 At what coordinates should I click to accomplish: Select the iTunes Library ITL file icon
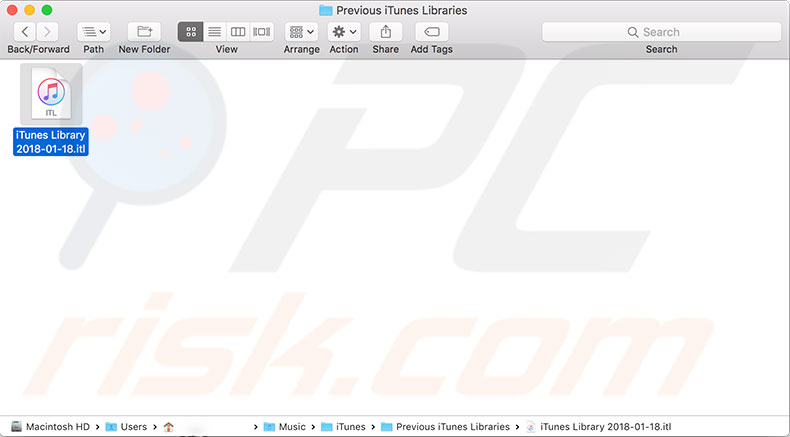(x=51, y=94)
